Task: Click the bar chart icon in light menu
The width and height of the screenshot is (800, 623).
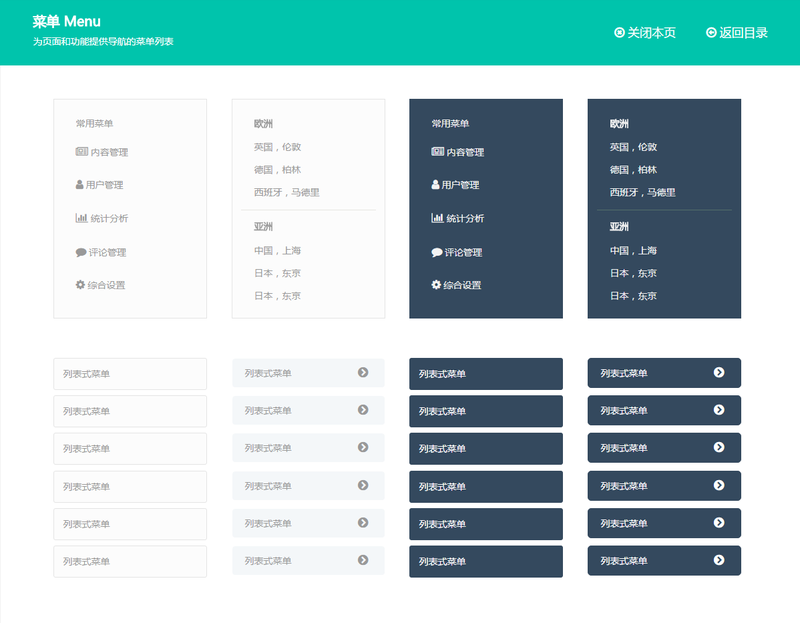Action: pyautogui.click(x=81, y=218)
